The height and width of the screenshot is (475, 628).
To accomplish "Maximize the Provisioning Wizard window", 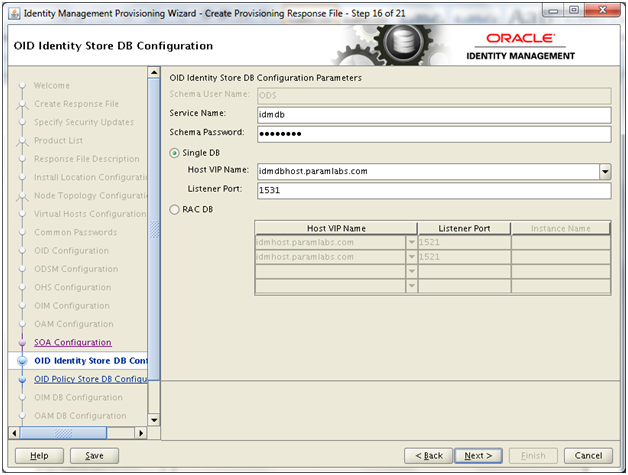I will (574, 10).
